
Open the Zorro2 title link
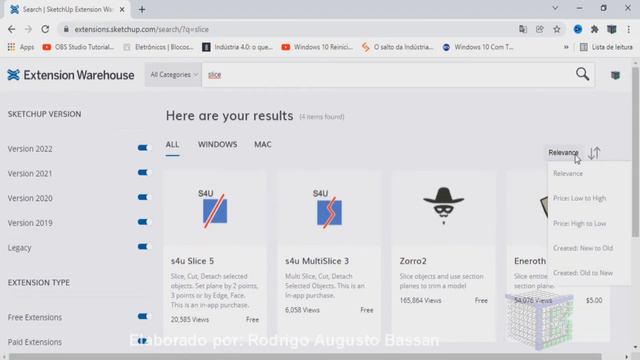tap(413, 261)
